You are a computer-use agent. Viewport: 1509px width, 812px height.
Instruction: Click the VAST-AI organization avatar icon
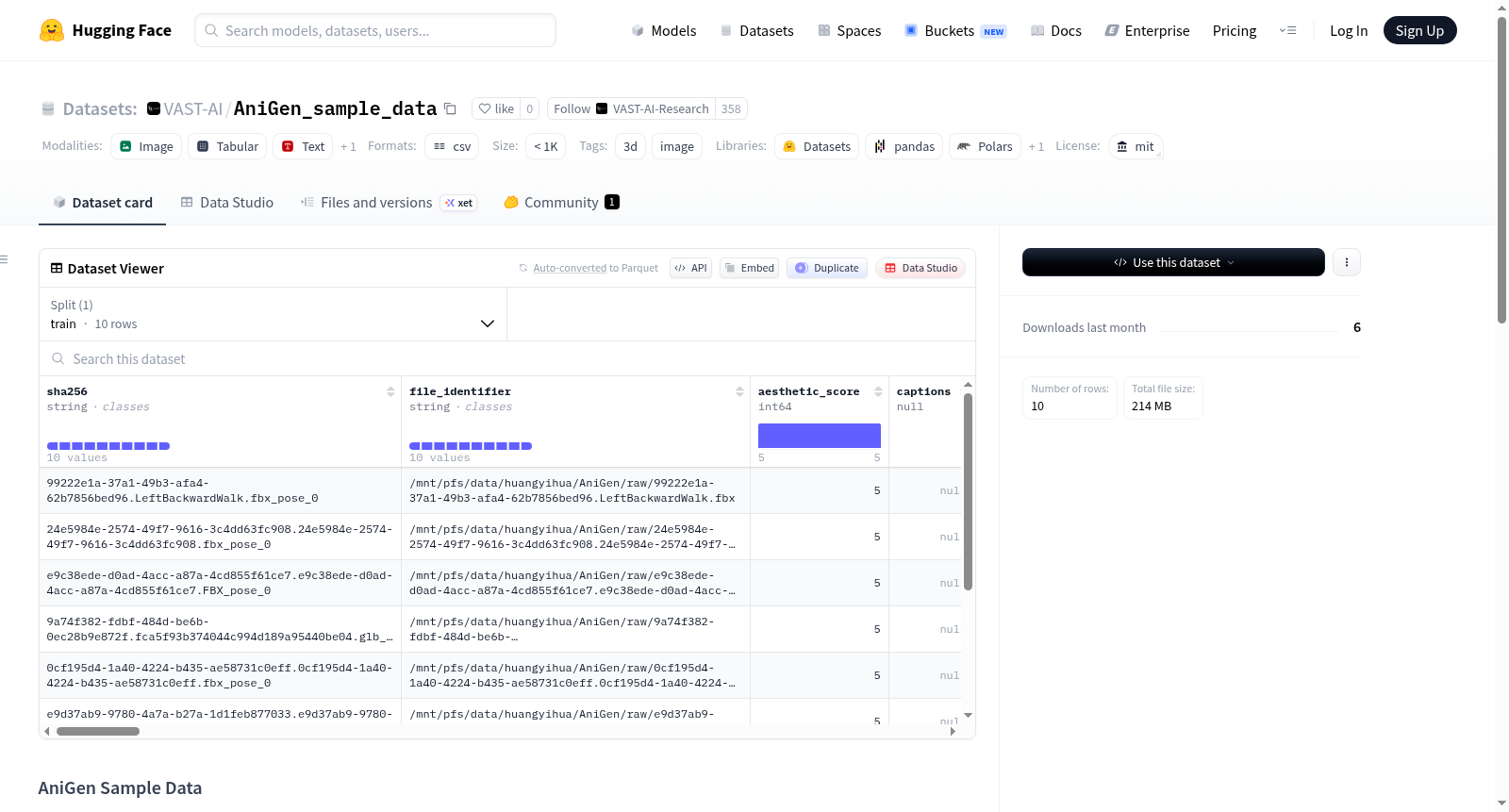tap(154, 109)
